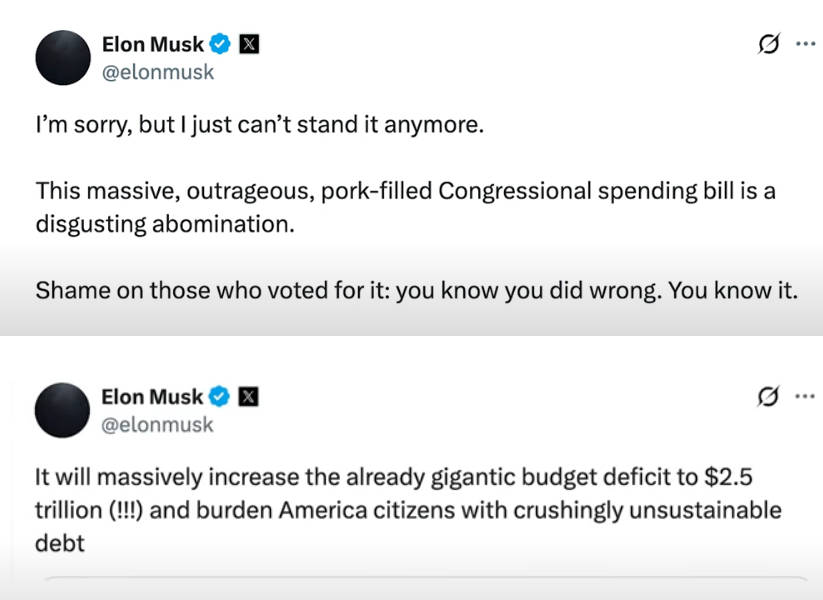Click the X affiliation badge in the spending bill tweet

click(249, 44)
